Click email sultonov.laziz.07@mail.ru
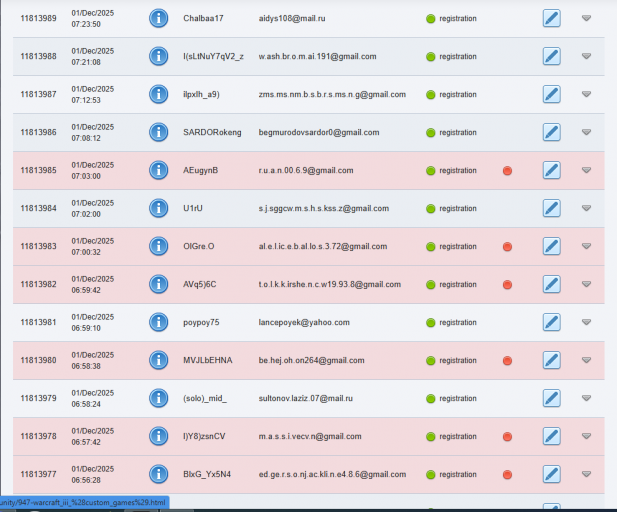This screenshot has width=617, height=512. click(x=305, y=398)
